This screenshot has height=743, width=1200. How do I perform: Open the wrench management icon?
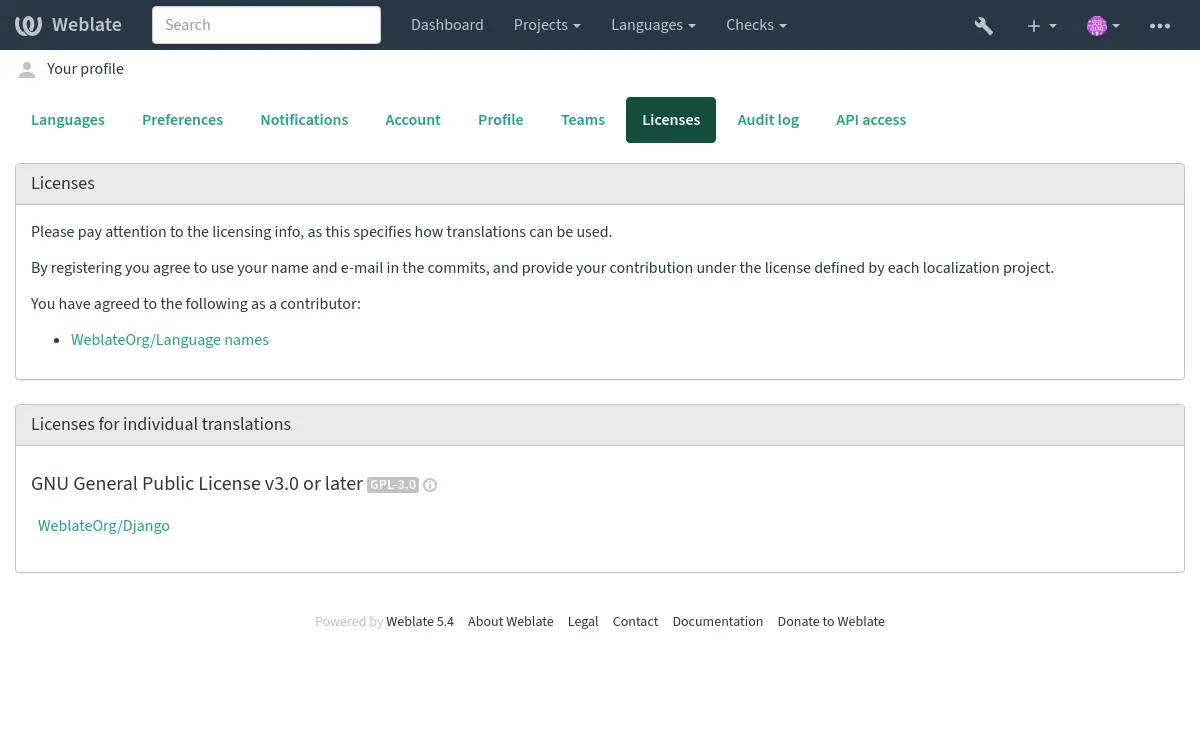click(984, 25)
